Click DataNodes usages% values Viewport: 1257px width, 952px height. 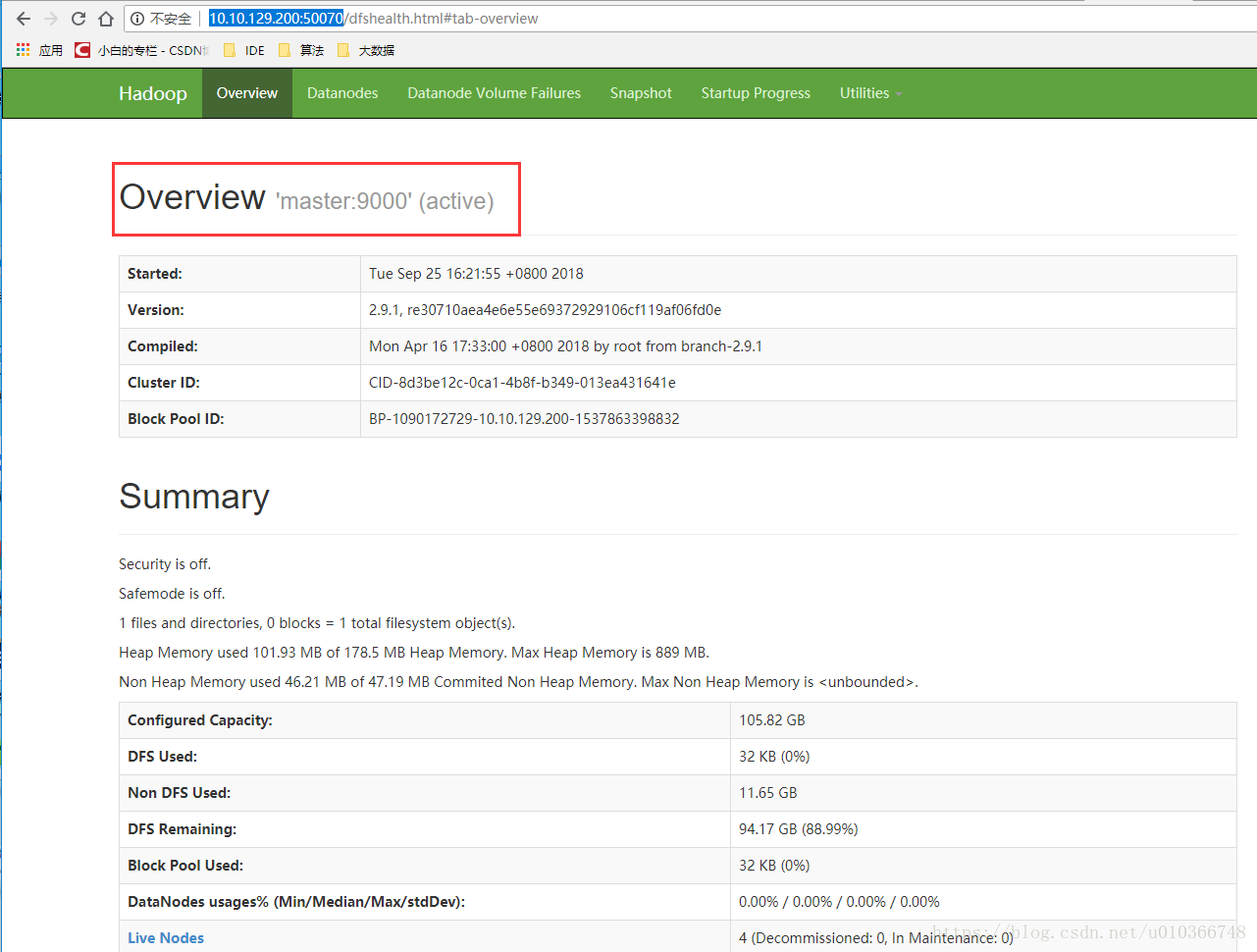click(x=839, y=902)
